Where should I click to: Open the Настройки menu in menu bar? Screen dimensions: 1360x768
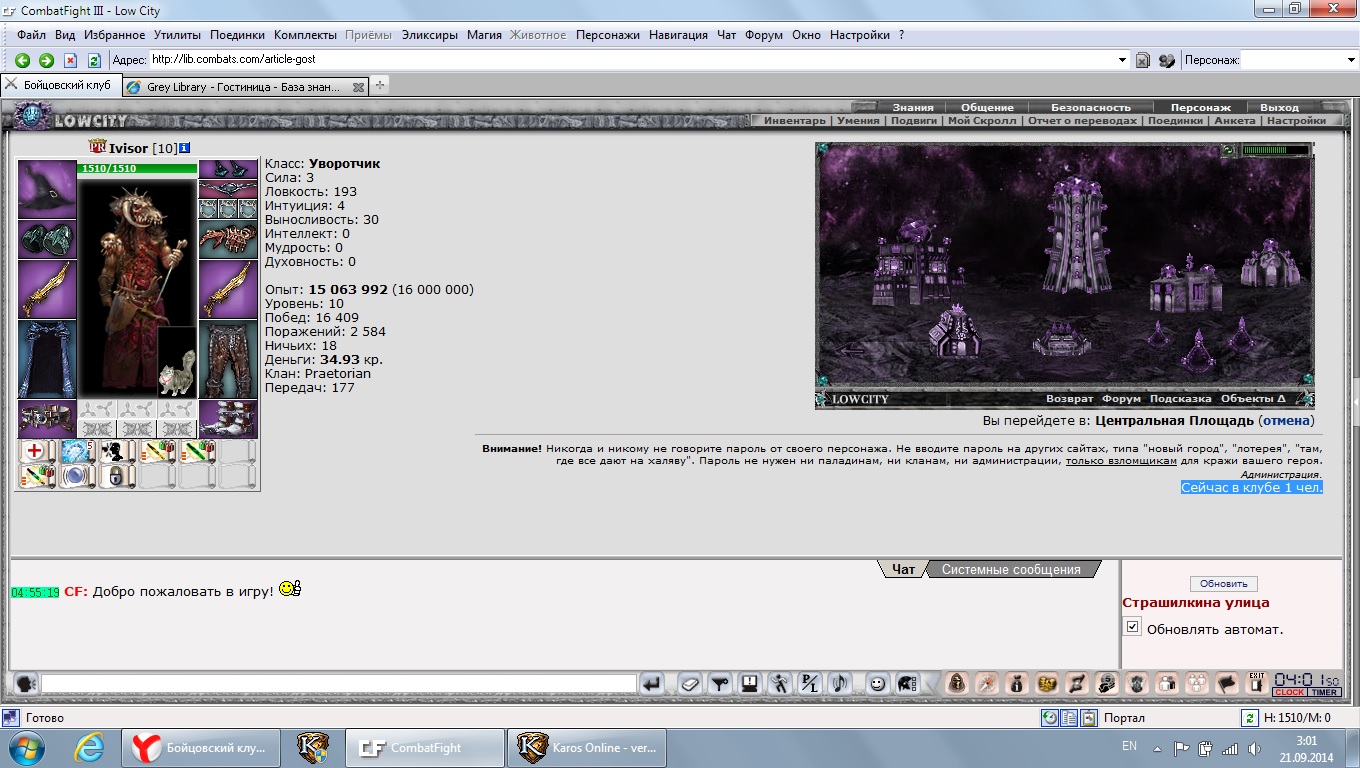pyautogui.click(x=860, y=35)
